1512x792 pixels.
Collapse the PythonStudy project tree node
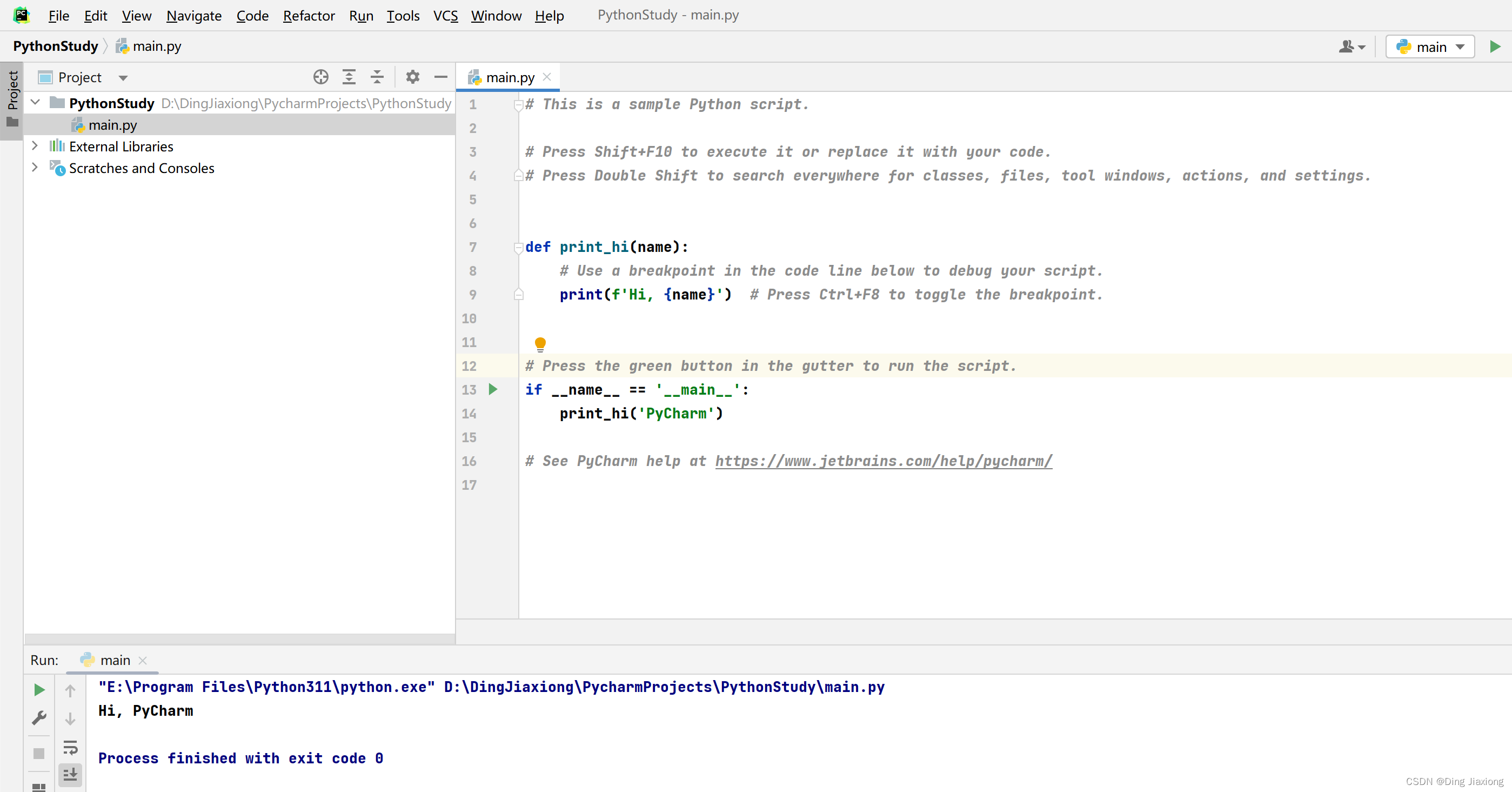(x=35, y=102)
